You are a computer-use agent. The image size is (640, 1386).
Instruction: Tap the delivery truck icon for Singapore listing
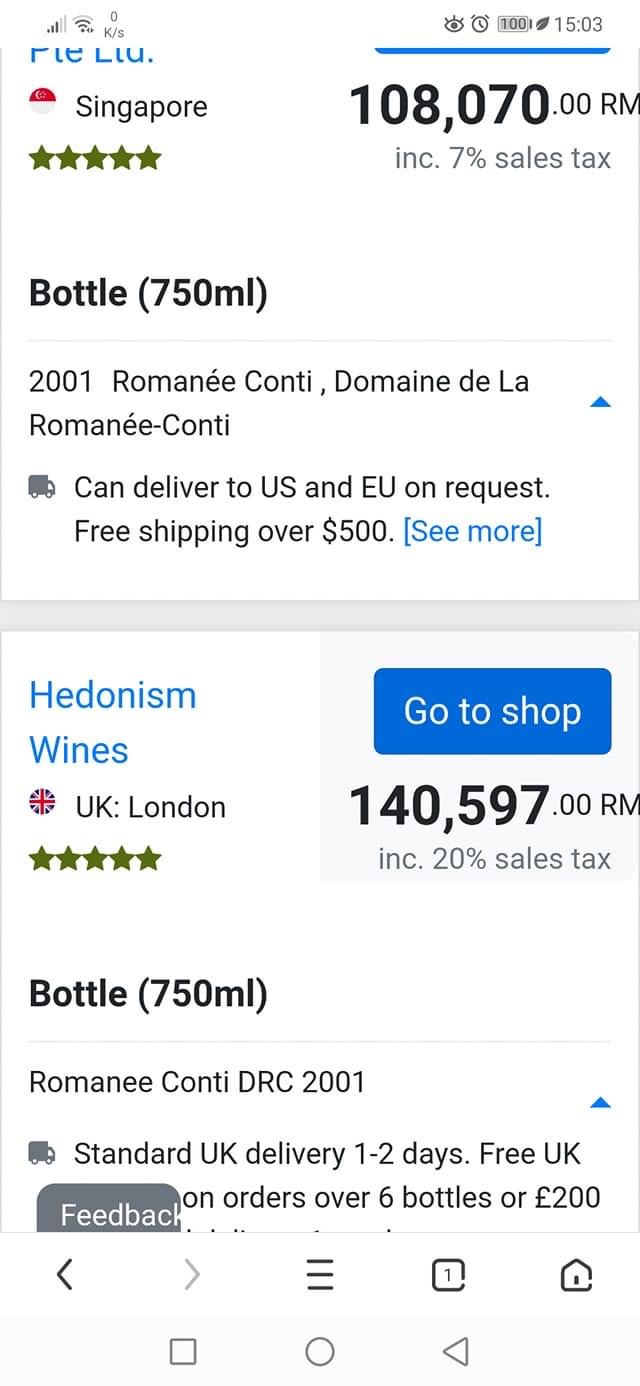(42, 488)
